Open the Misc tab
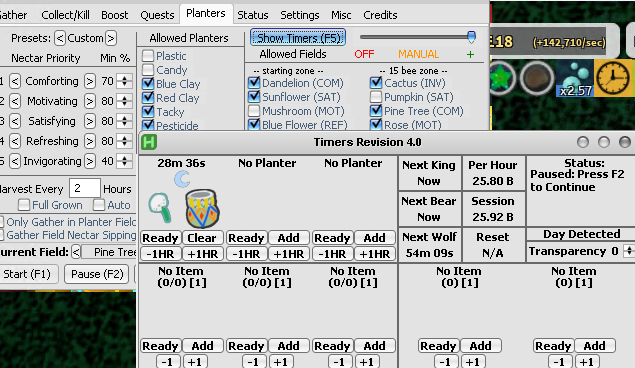The height and width of the screenshot is (368, 635). pyautogui.click(x=341, y=15)
